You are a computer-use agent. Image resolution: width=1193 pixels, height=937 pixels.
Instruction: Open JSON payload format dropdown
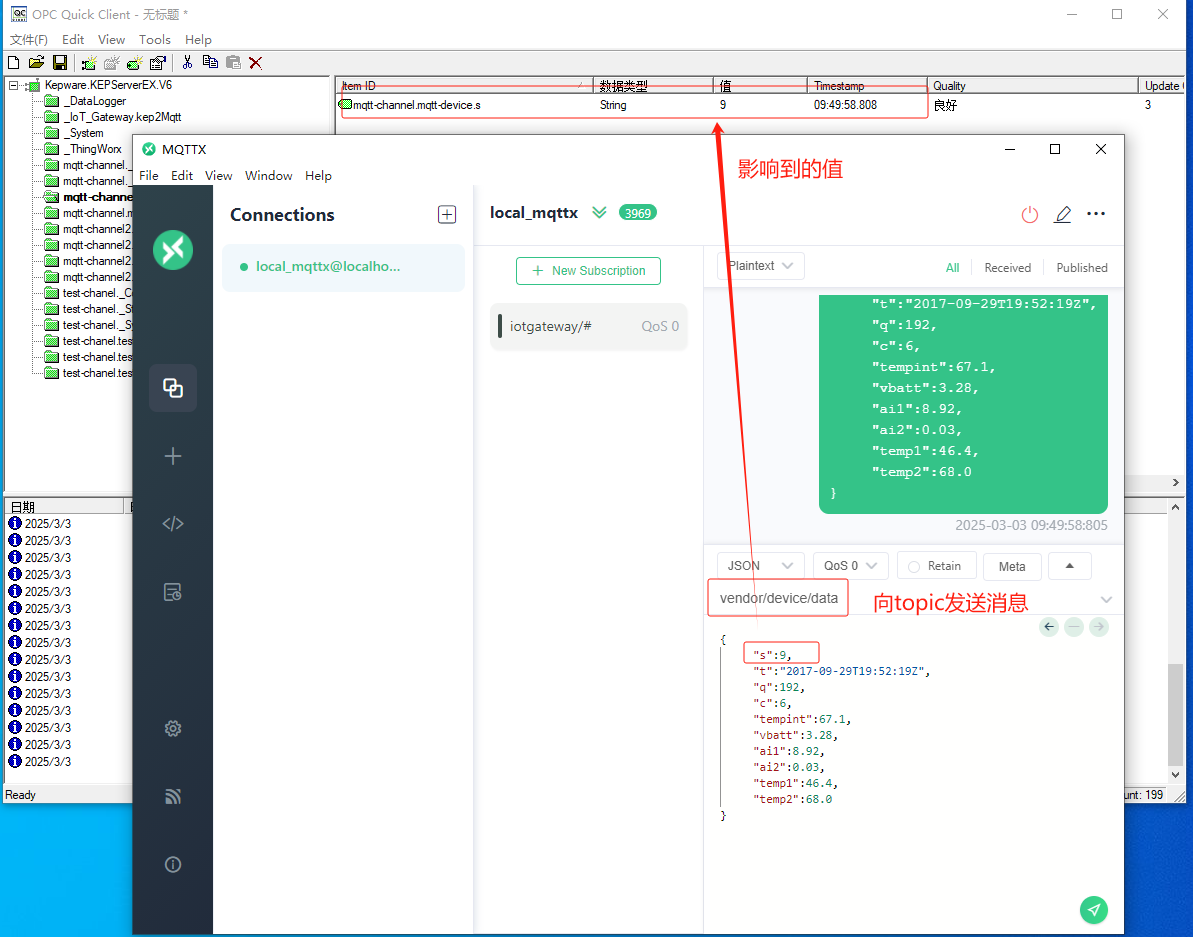pos(760,566)
